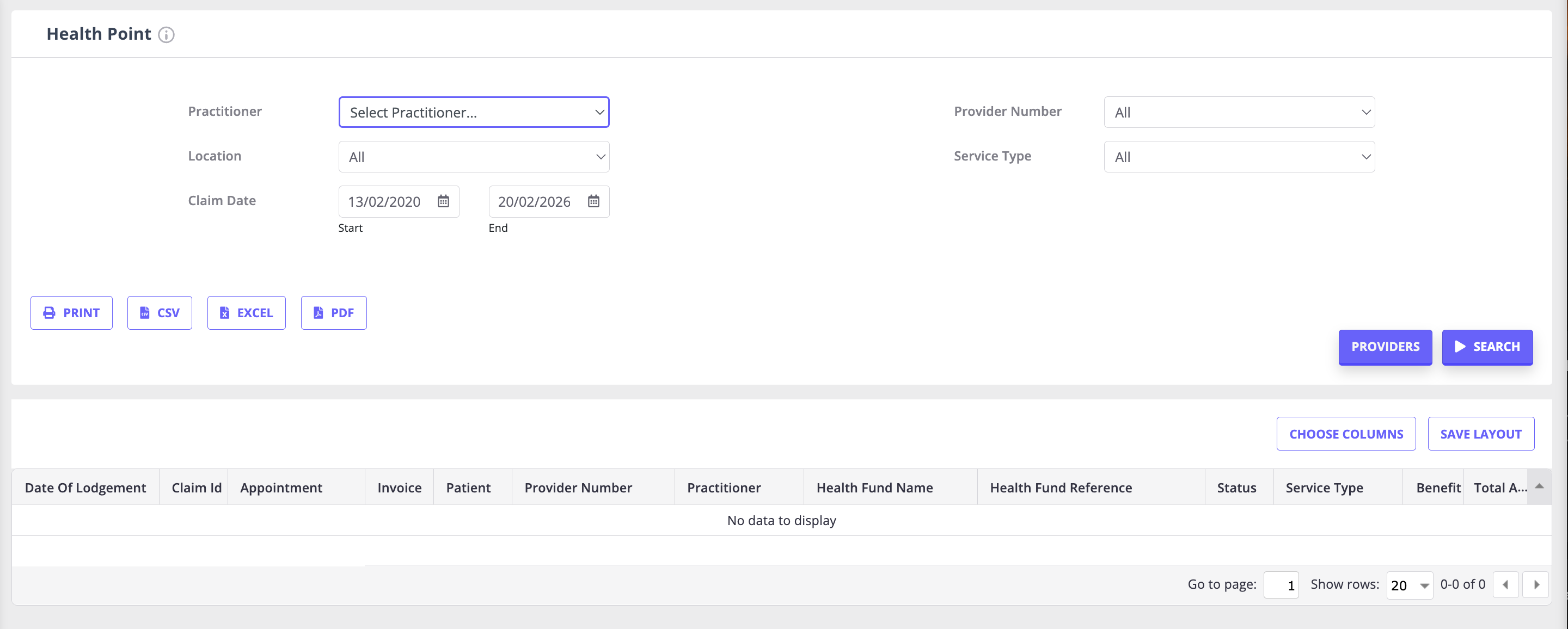This screenshot has width=1568, height=629.
Task: Expand the Location dropdown
Action: click(x=474, y=157)
